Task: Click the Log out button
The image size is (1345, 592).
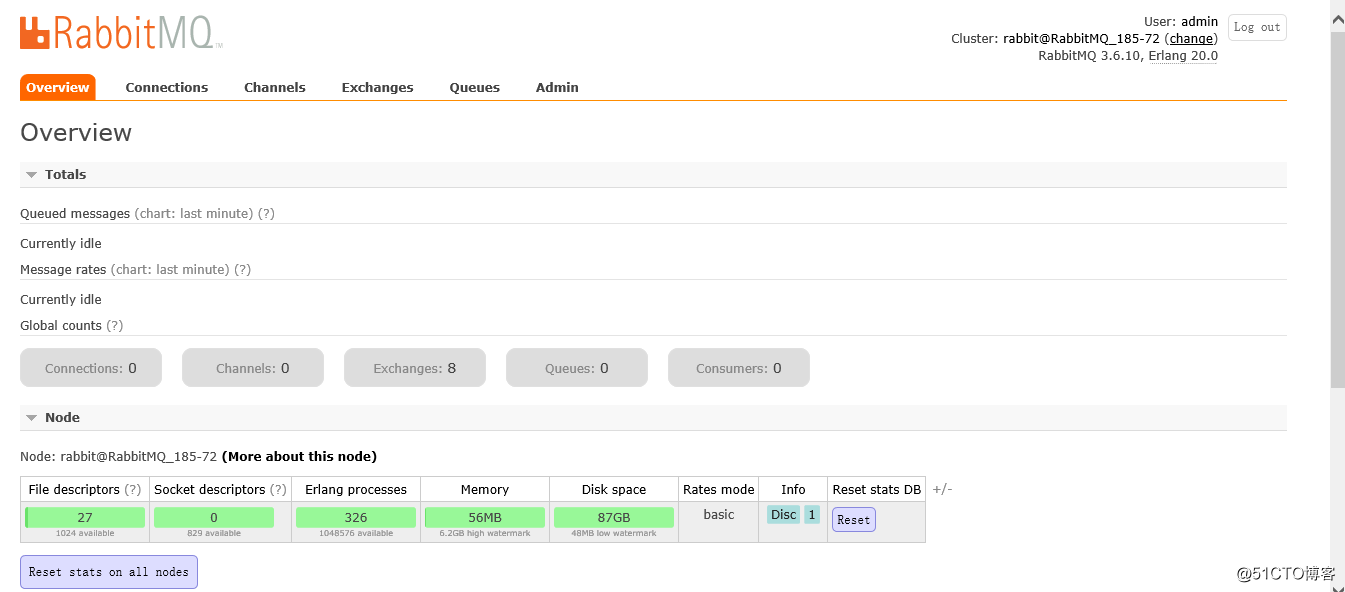Action: coord(1257,27)
